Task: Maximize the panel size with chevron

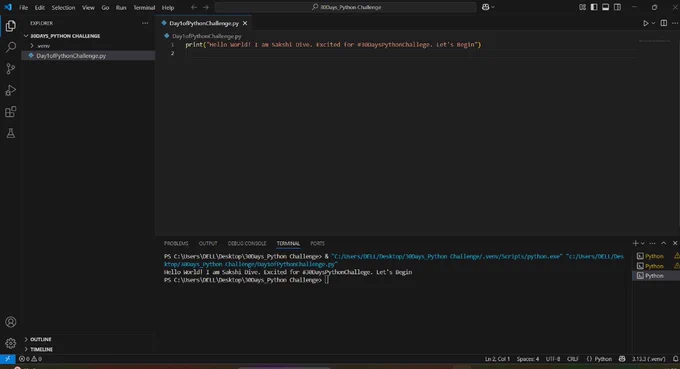Action: pyautogui.click(x=664, y=243)
